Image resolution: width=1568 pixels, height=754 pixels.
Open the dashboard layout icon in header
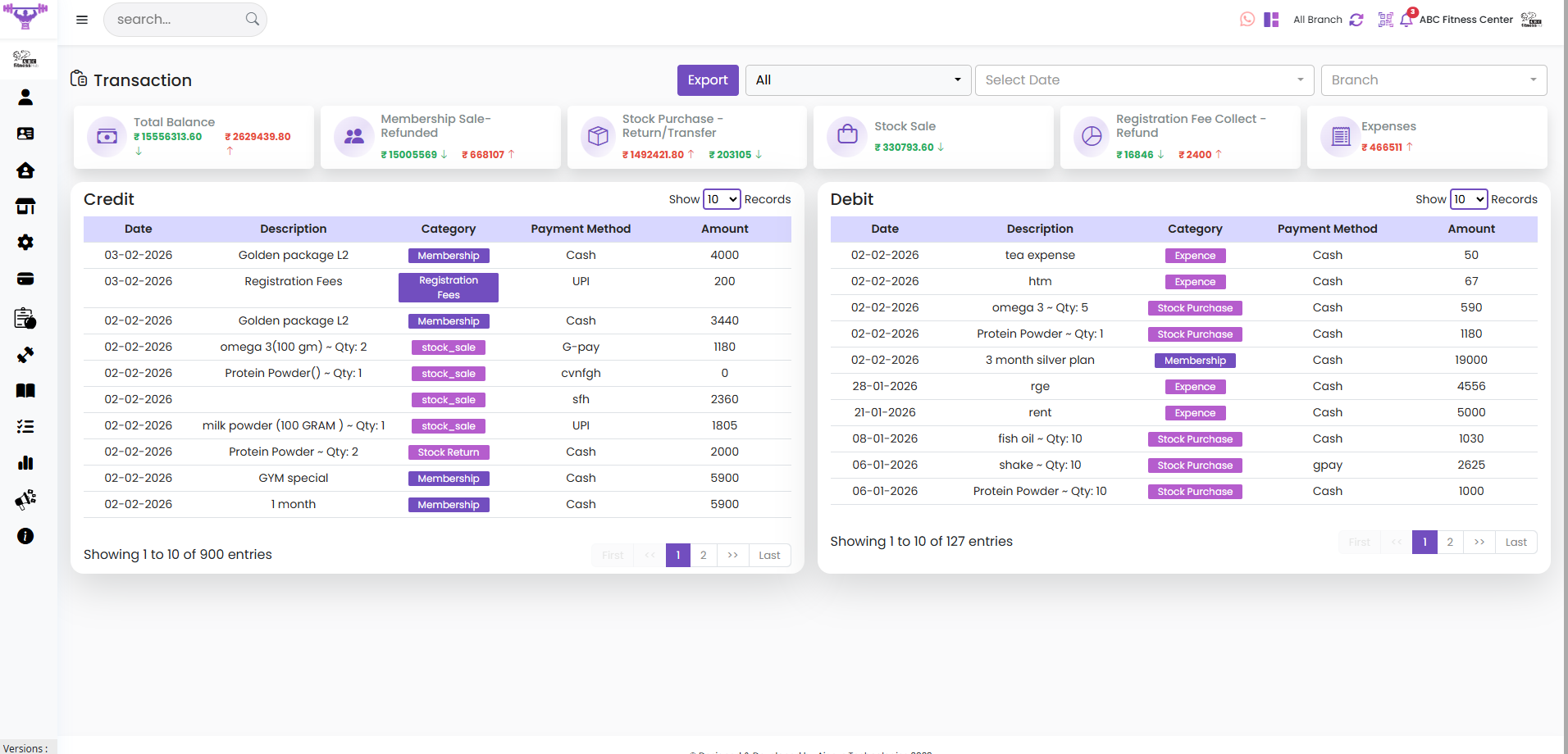click(x=1271, y=20)
